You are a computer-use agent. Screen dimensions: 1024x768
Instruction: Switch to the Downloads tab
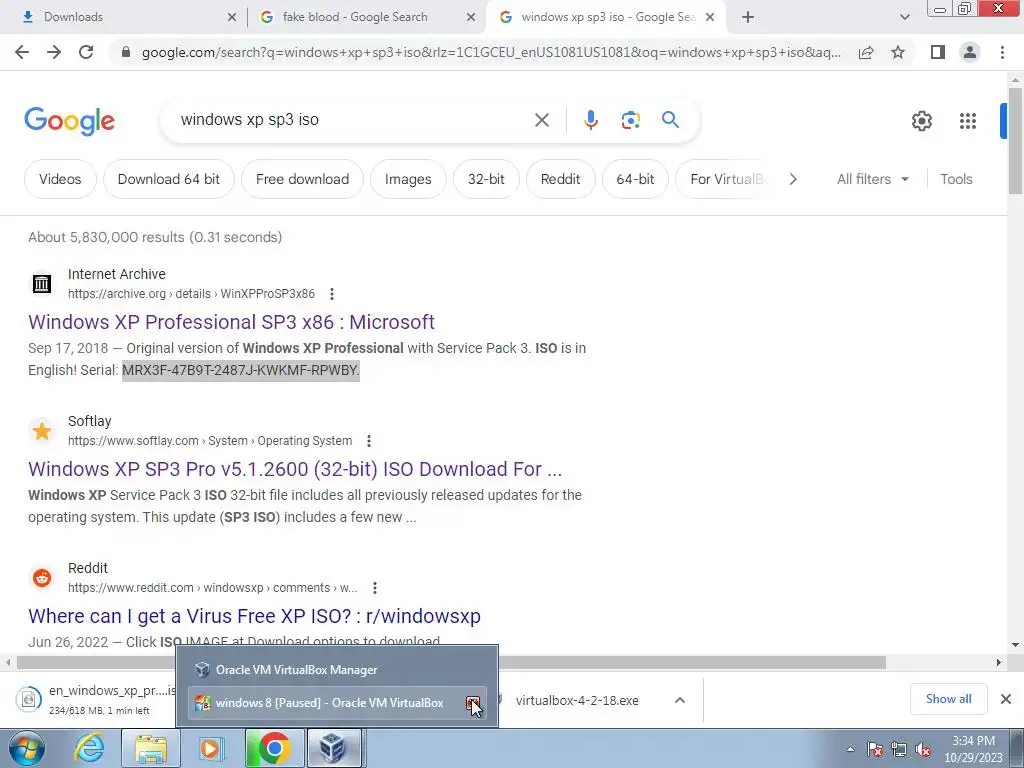tap(124, 17)
